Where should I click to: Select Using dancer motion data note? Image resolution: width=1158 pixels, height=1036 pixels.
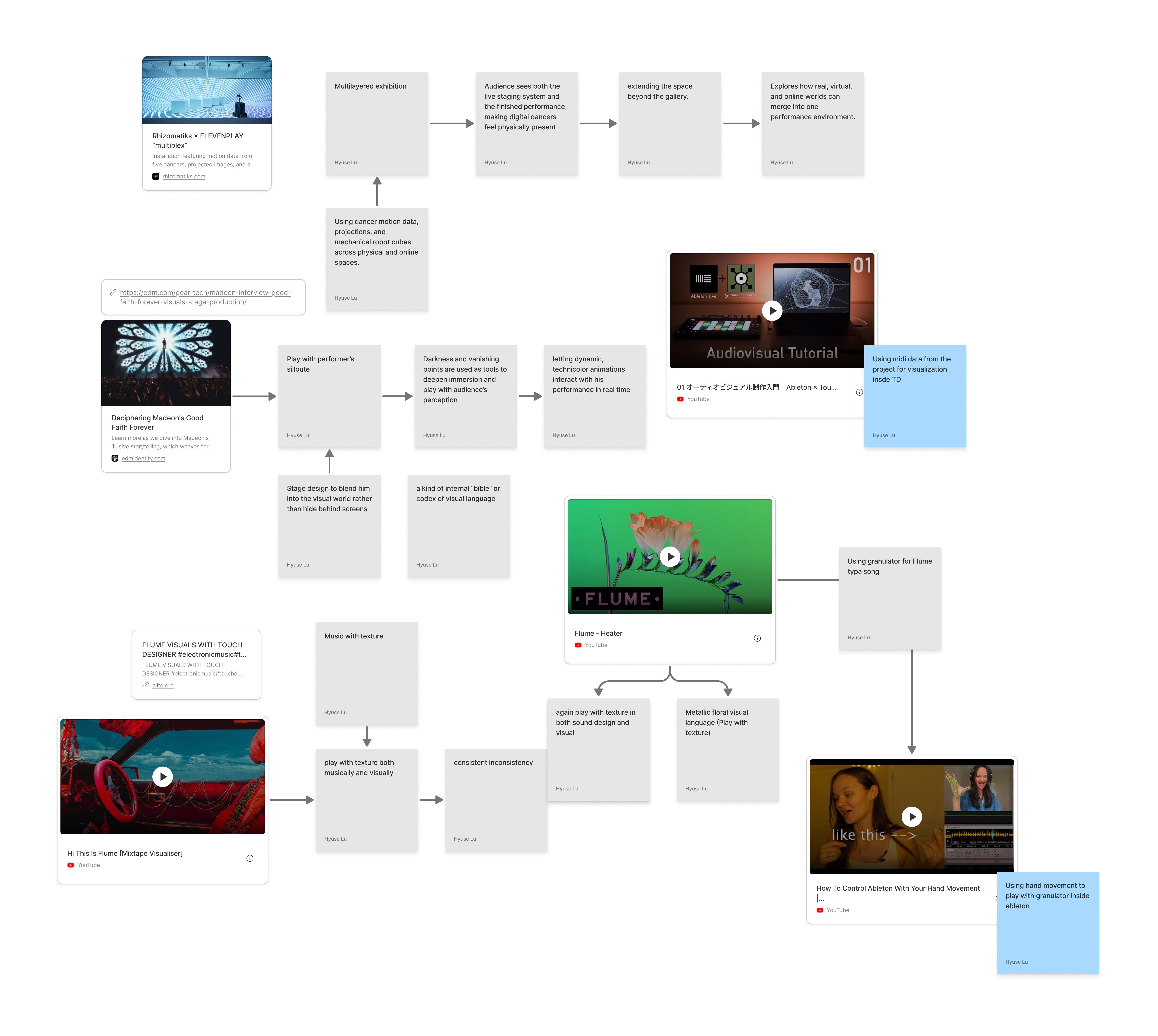coord(377,259)
